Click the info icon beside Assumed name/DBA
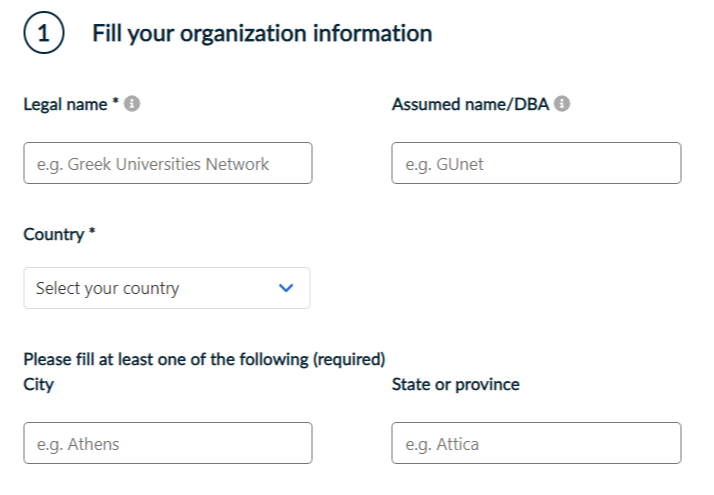 tap(562, 103)
